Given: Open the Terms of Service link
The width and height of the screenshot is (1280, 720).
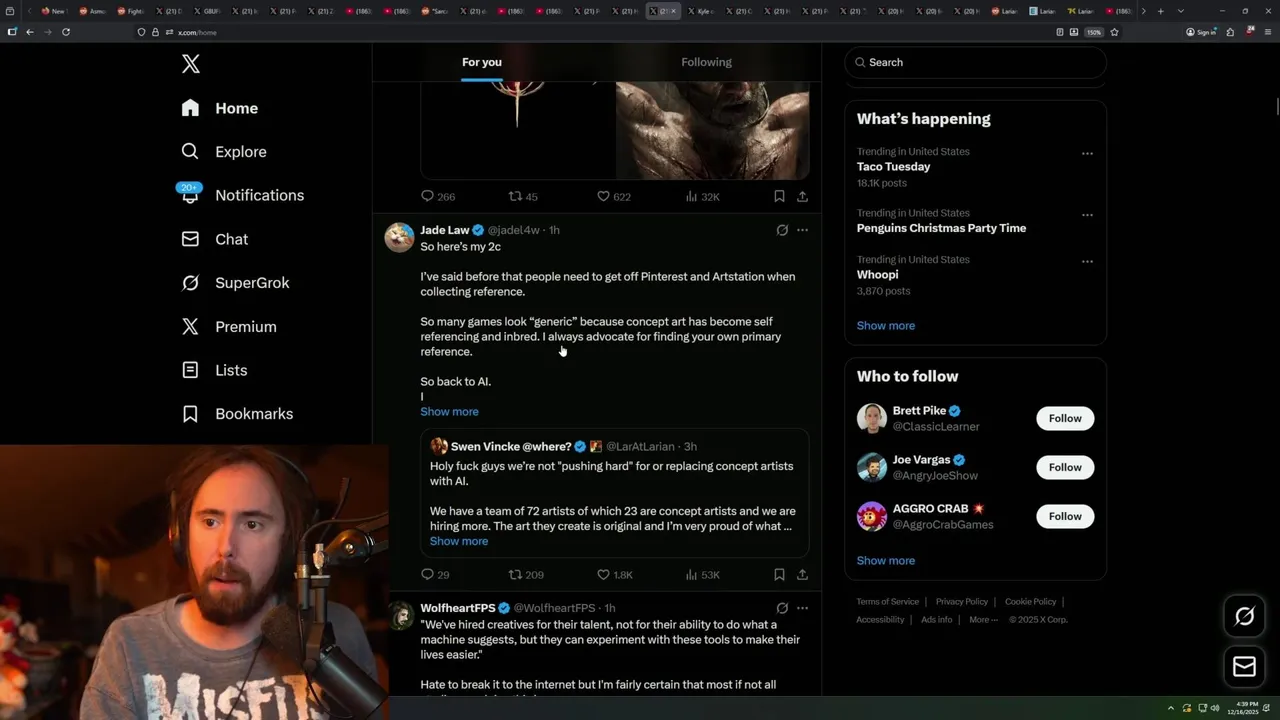Looking at the screenshot, I should (x=887, y=602).
